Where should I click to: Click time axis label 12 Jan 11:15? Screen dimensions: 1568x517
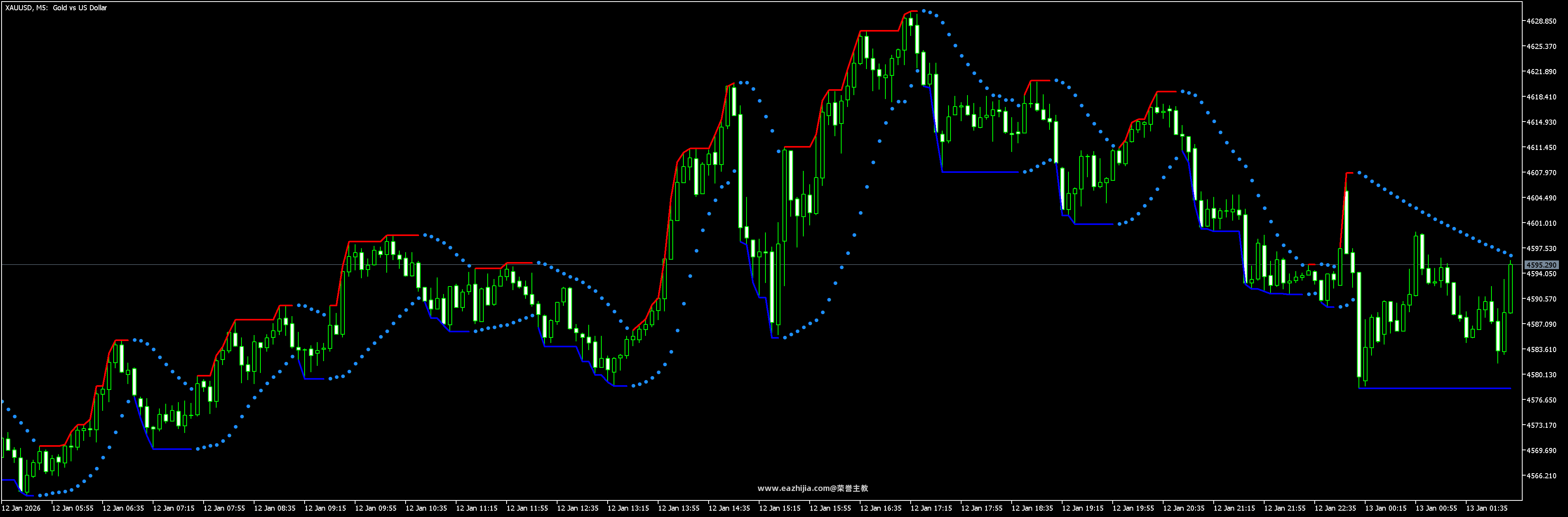[x=477, y=508]
